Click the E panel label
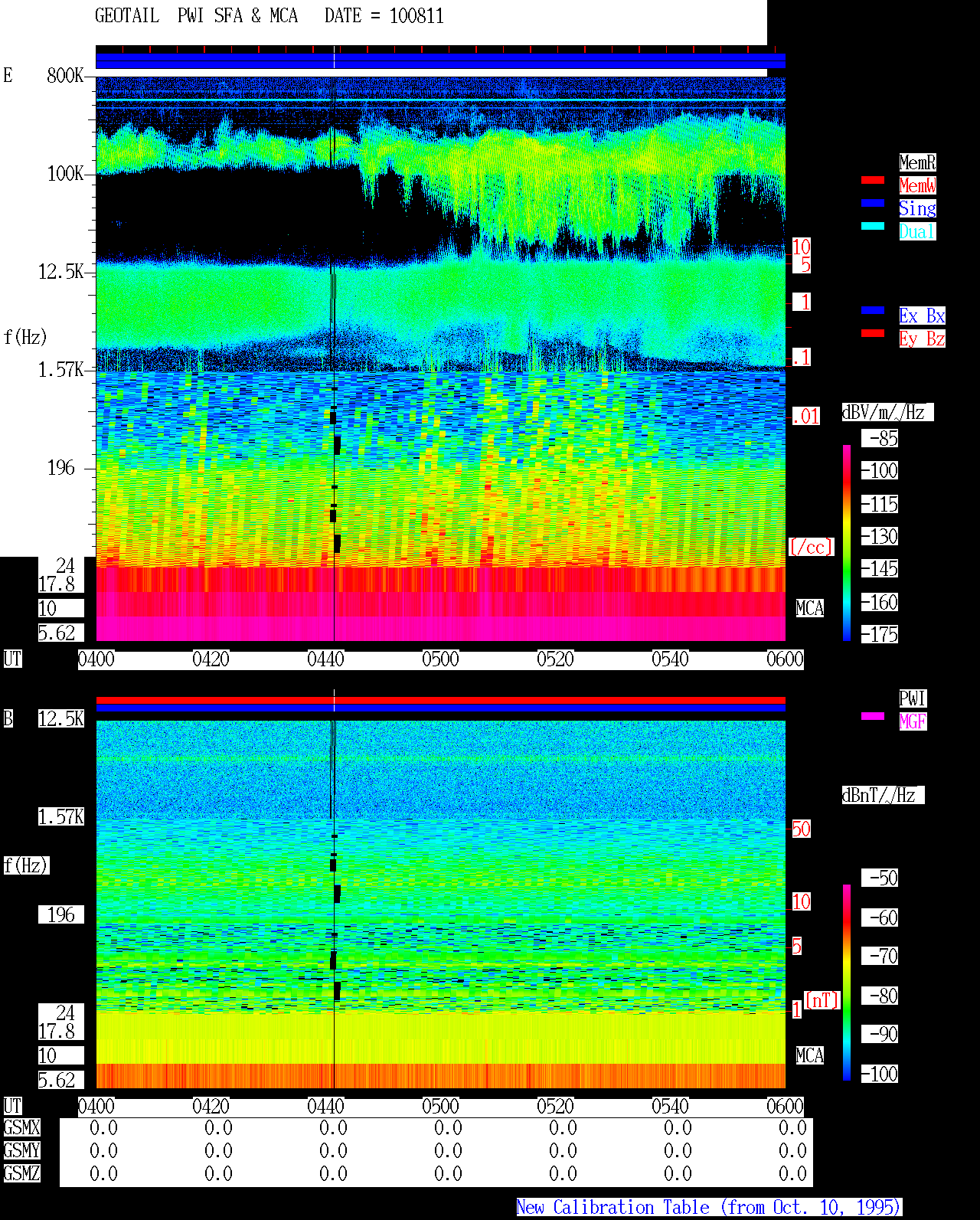Viewport: 980px width, 1220px height. click(8, 75)
